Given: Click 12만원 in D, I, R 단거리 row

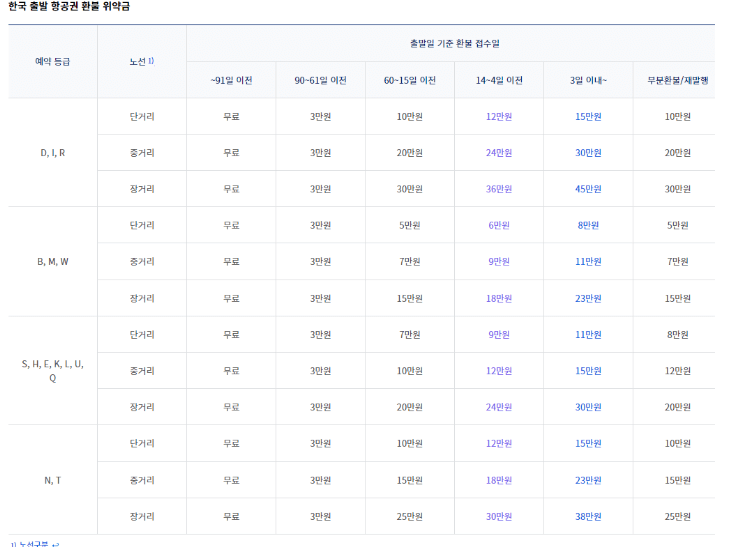Looking at the screenshot, I should [499, 116].
